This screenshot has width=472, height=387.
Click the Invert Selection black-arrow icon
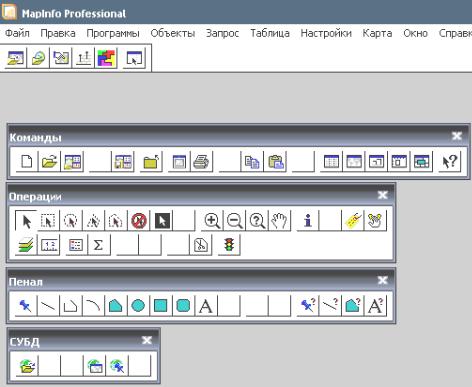[x=162, y=221]
